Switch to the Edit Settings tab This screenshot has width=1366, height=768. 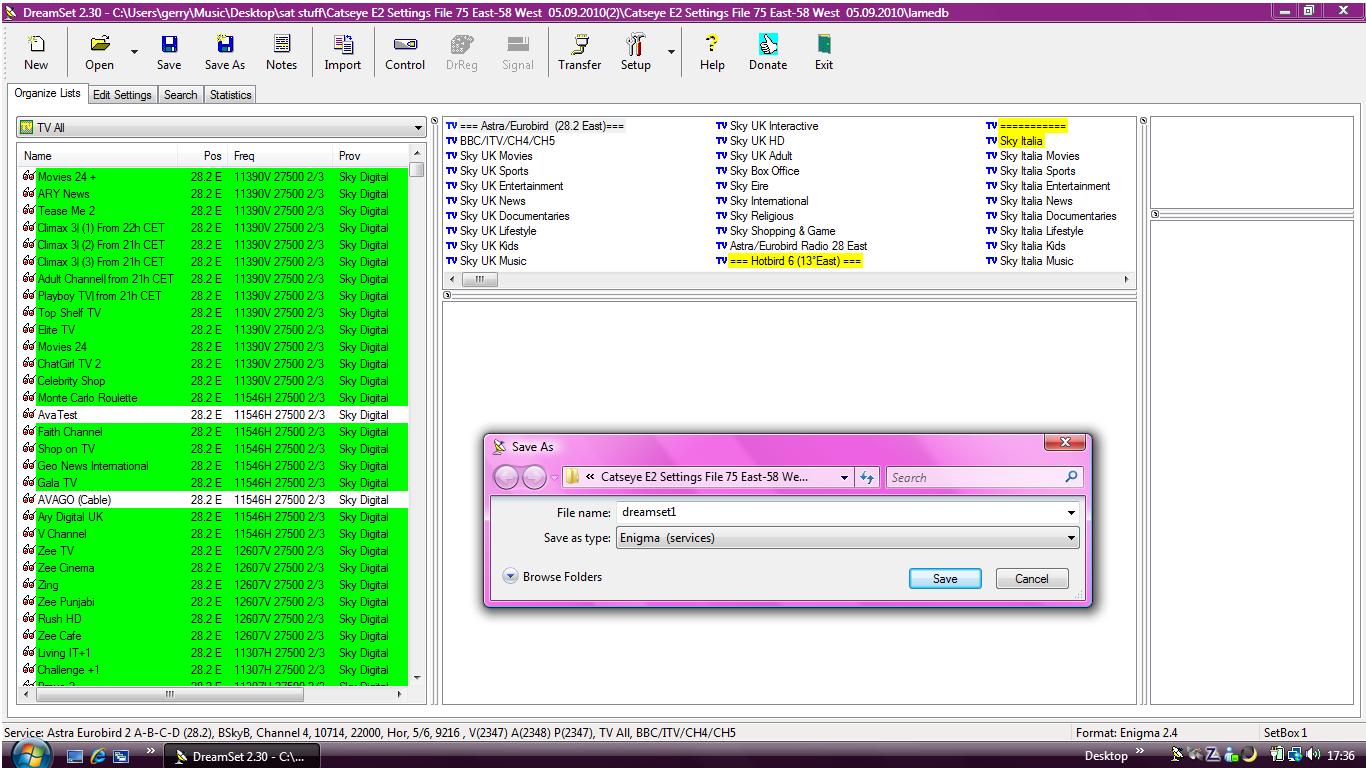[x=121, y=94]
